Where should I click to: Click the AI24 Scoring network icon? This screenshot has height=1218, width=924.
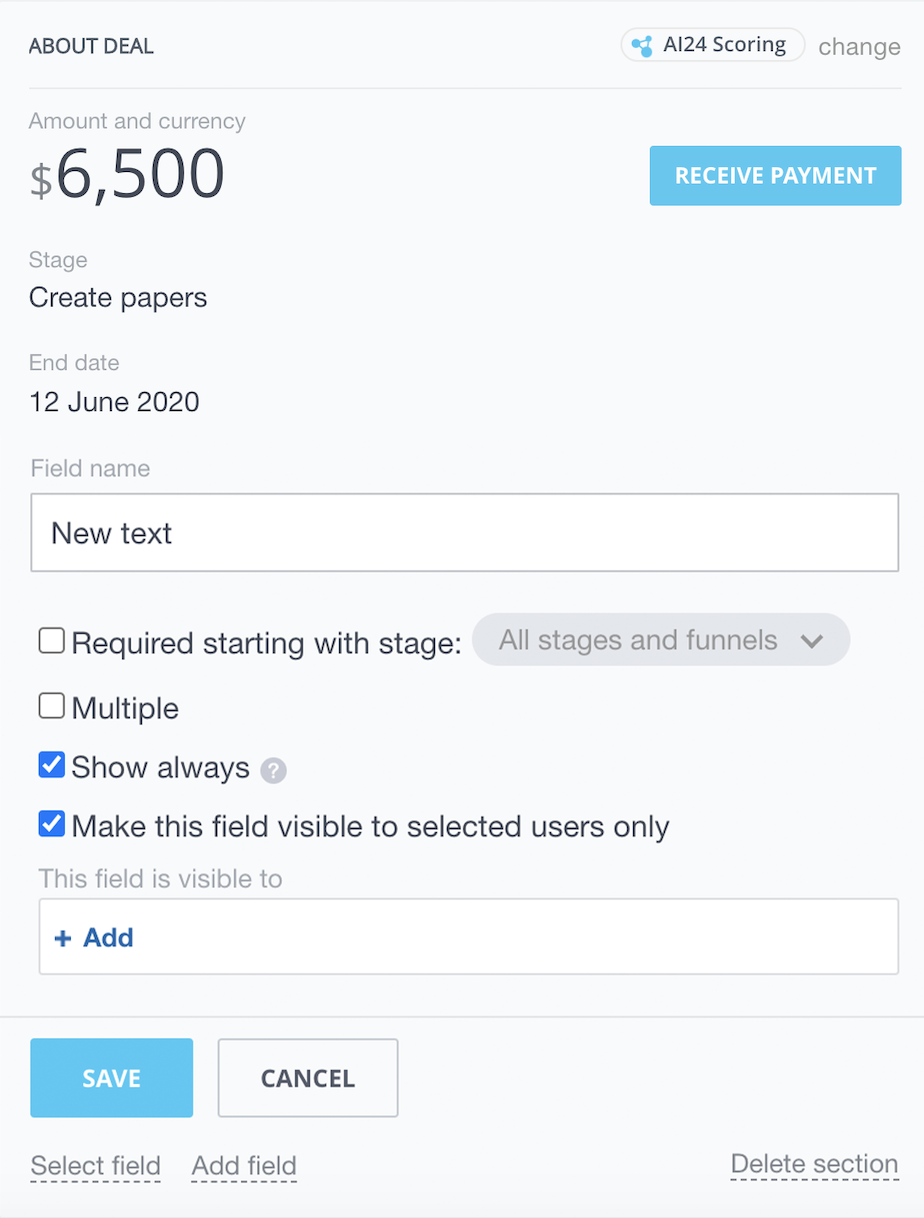(x=642, y=46)
